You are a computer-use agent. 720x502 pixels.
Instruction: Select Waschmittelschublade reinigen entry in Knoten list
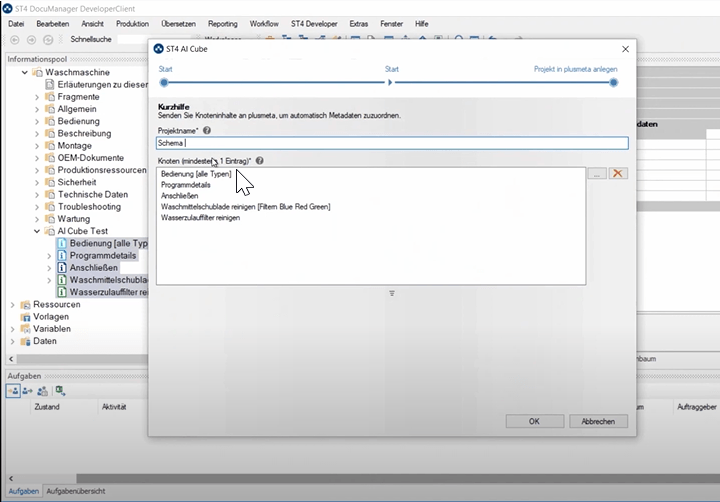[x=246, y=207]
